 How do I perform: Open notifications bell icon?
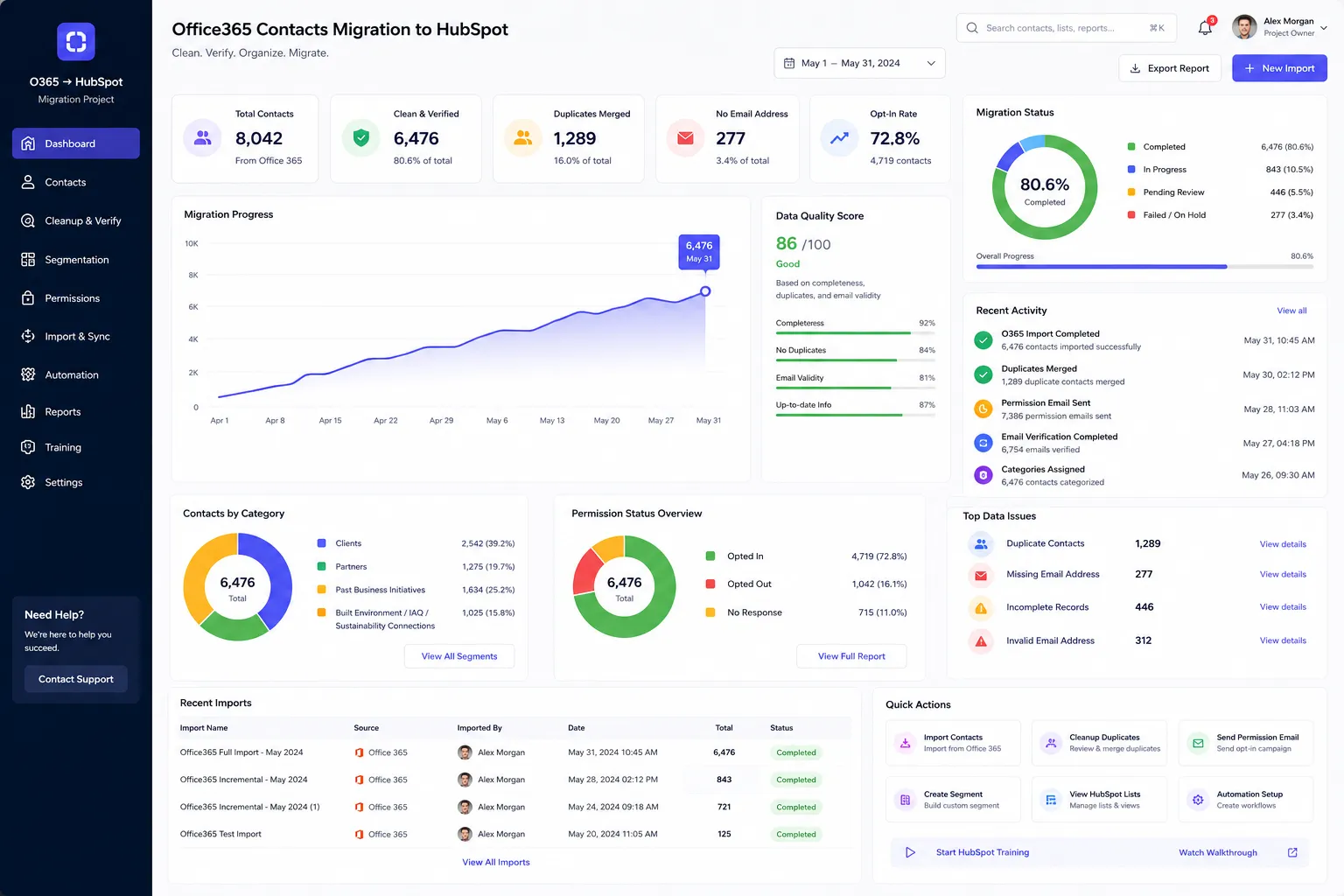tap(1205, 28)
